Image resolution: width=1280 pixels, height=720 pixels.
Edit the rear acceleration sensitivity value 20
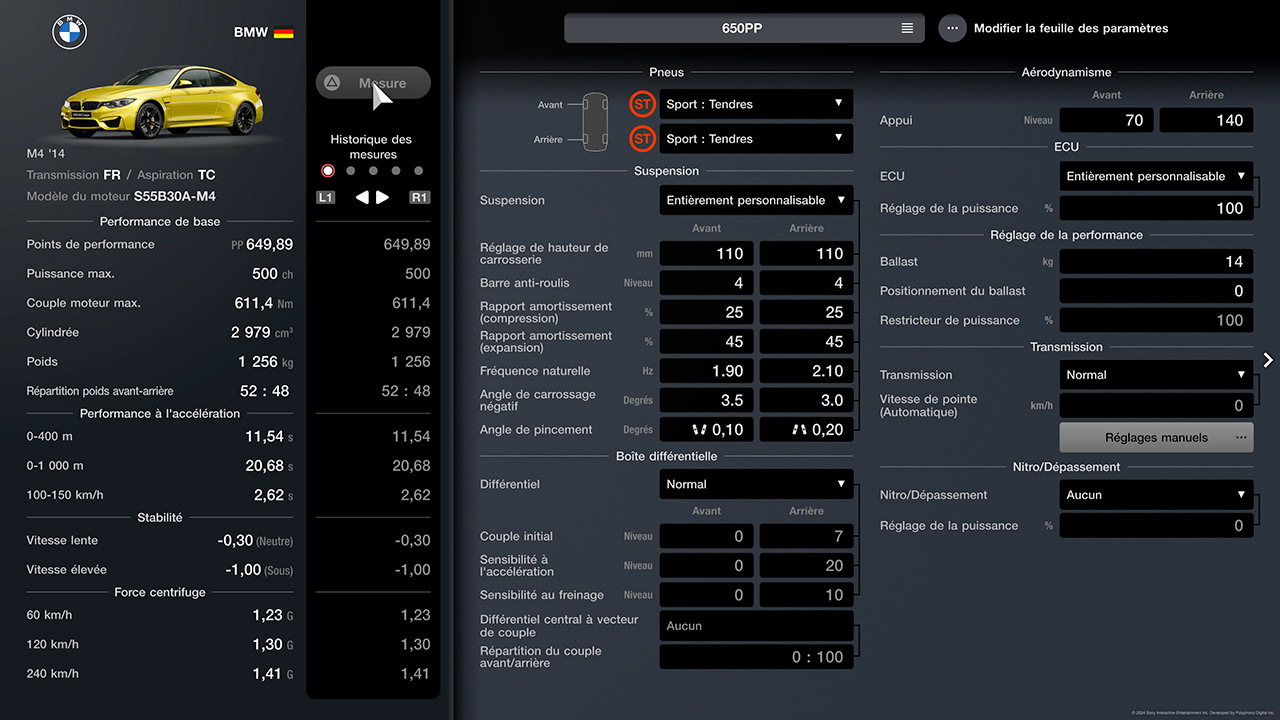(806, 565)
